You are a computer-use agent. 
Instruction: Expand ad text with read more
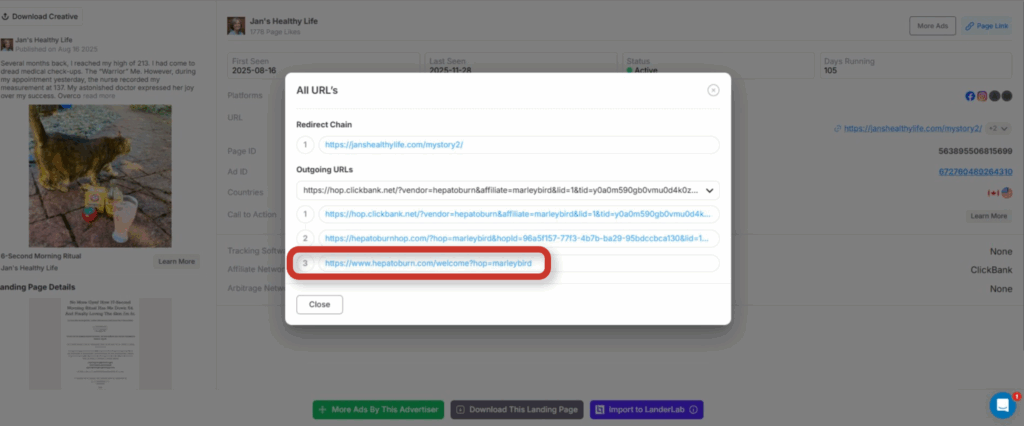[99, 96]
